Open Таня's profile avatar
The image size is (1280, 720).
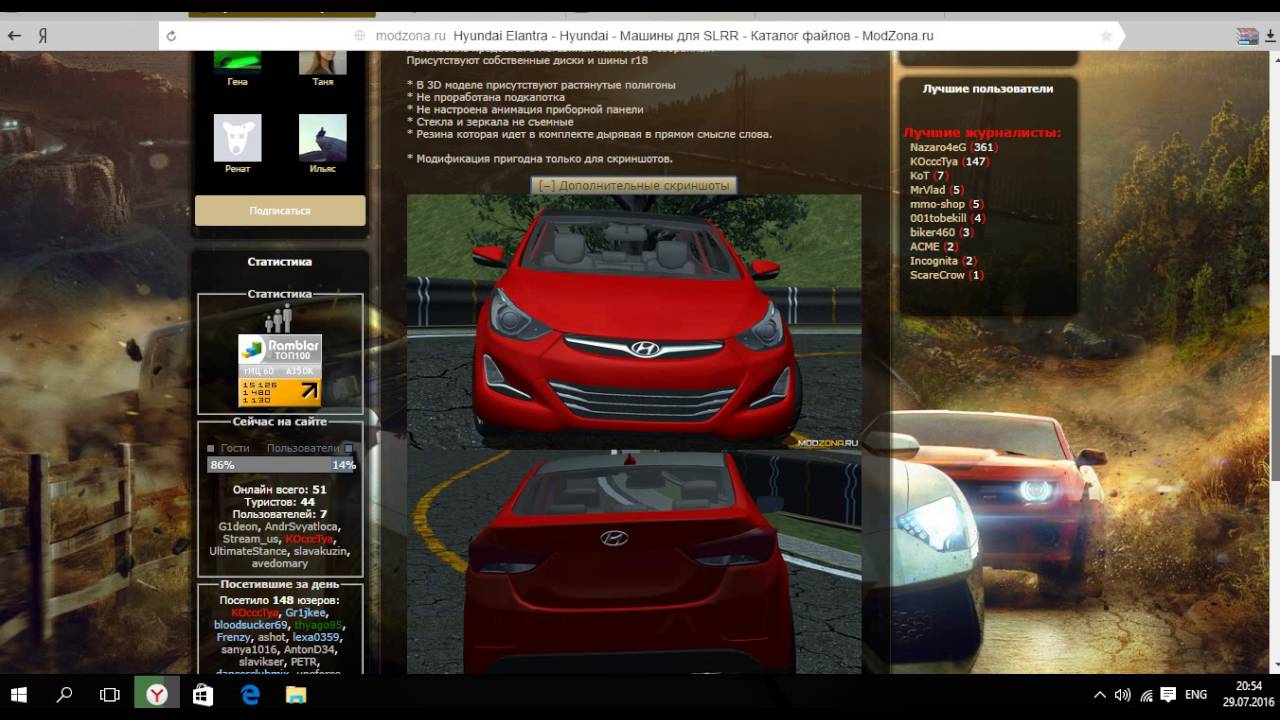(x=322, y=61)
